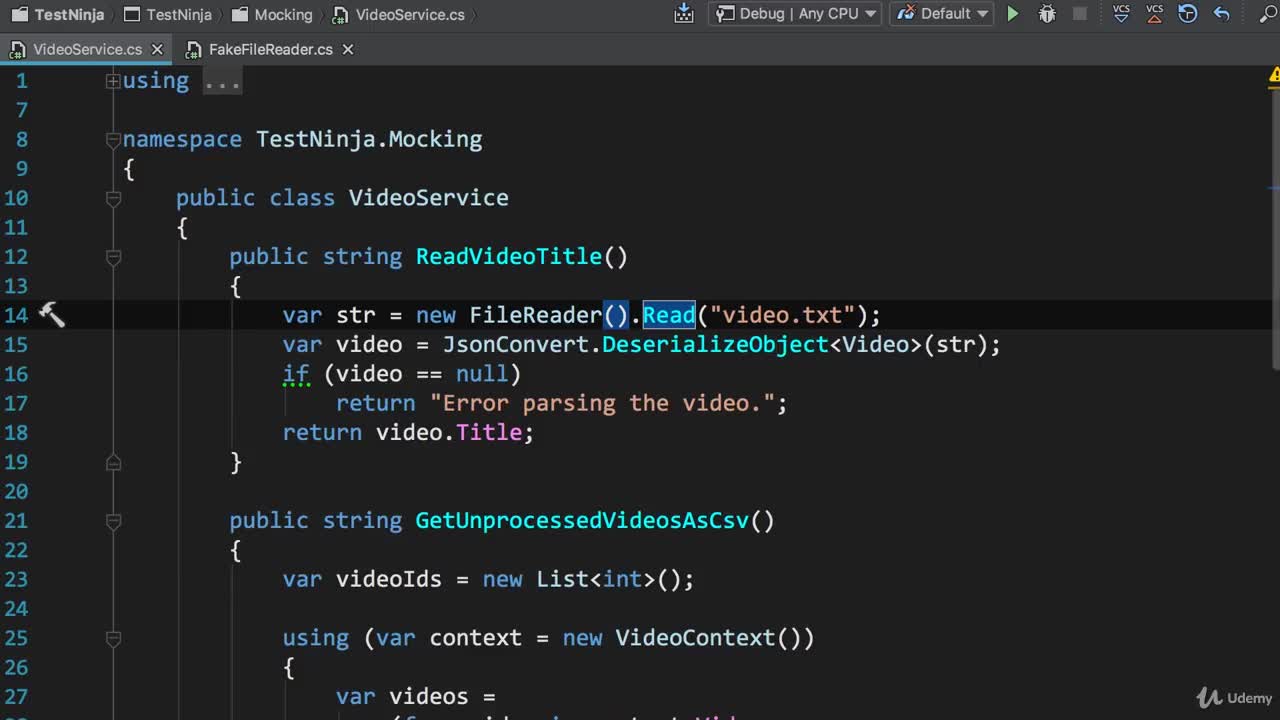
Task: Click FileReader on line 14
Action: click(x=536, y=315)
